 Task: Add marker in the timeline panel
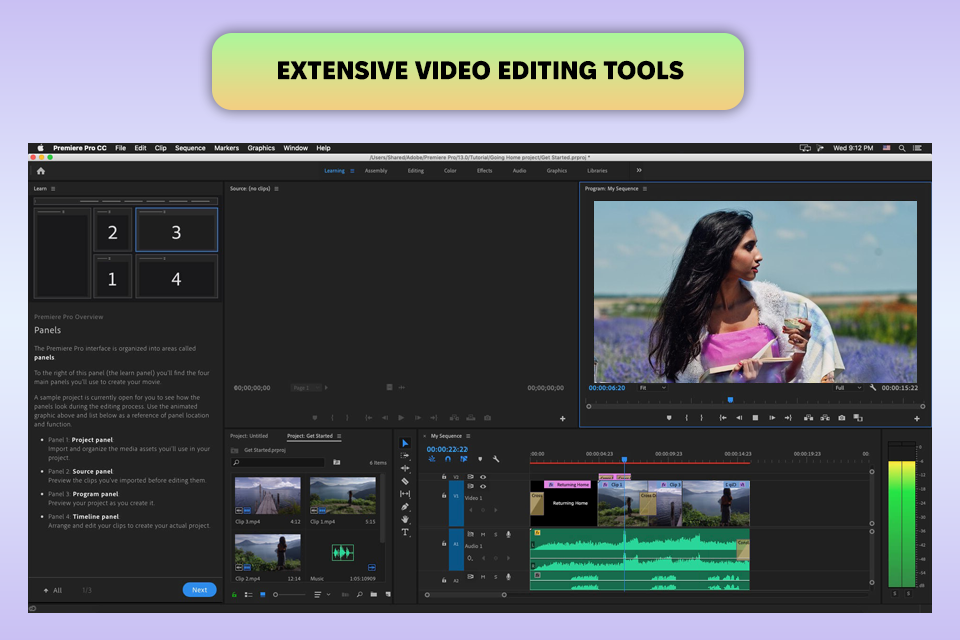(x=480, y=459)
